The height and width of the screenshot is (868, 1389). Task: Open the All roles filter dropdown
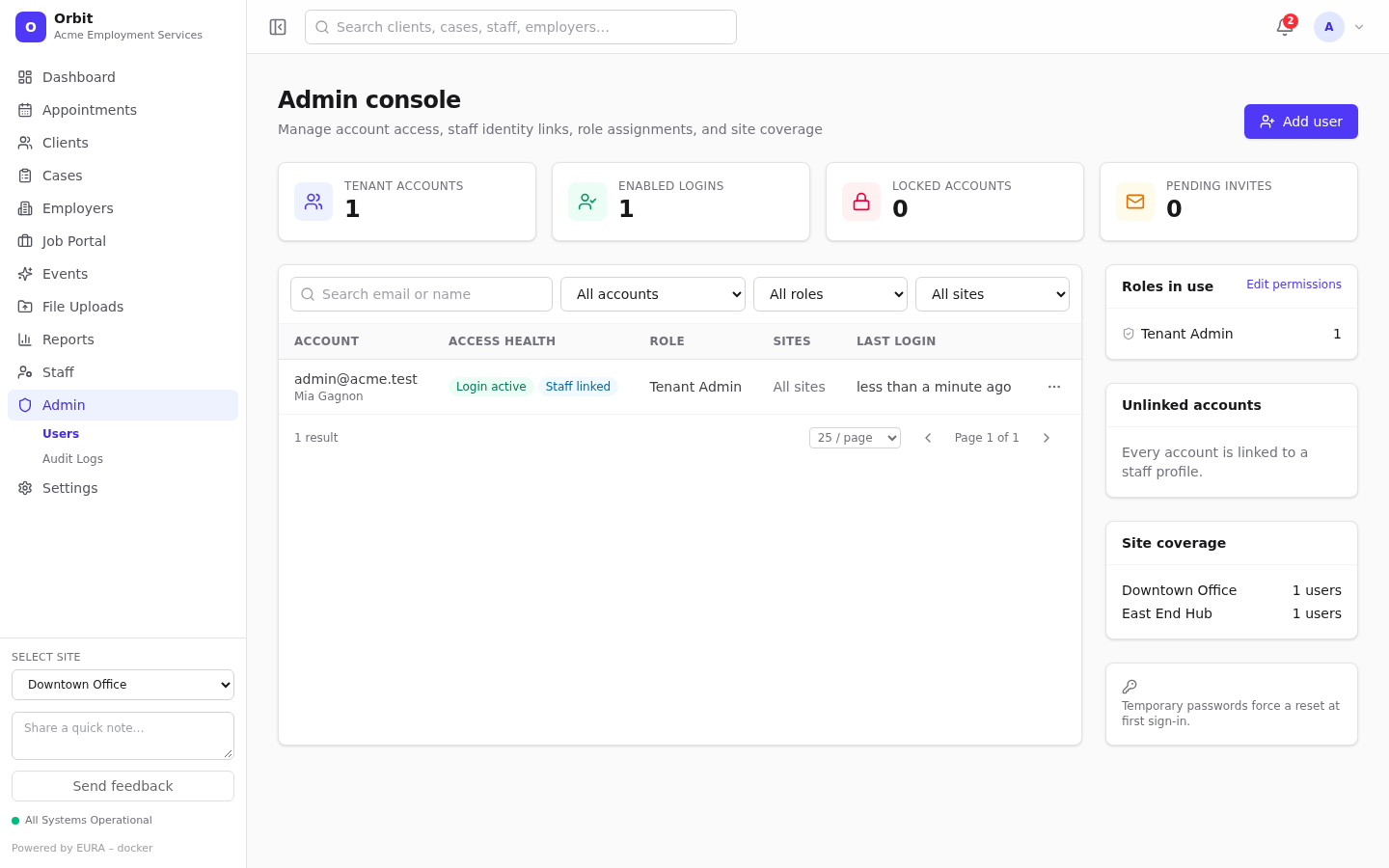(x=831, y=294)
